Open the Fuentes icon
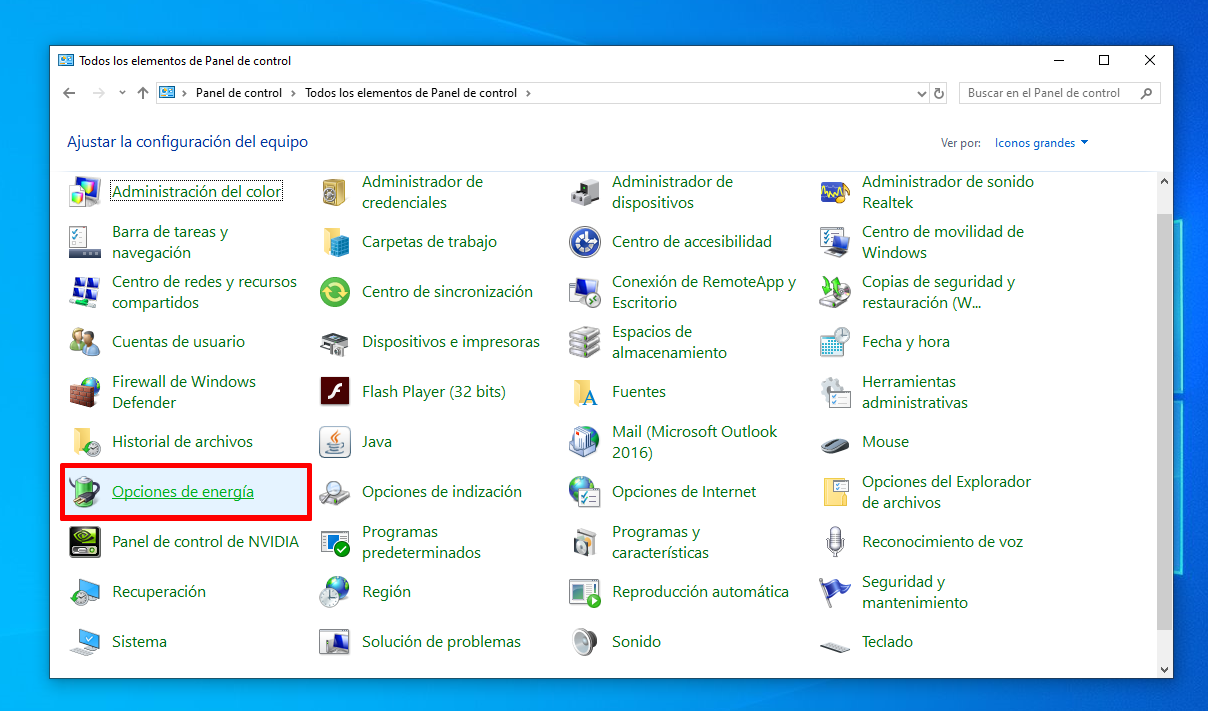 pos(584,391)
